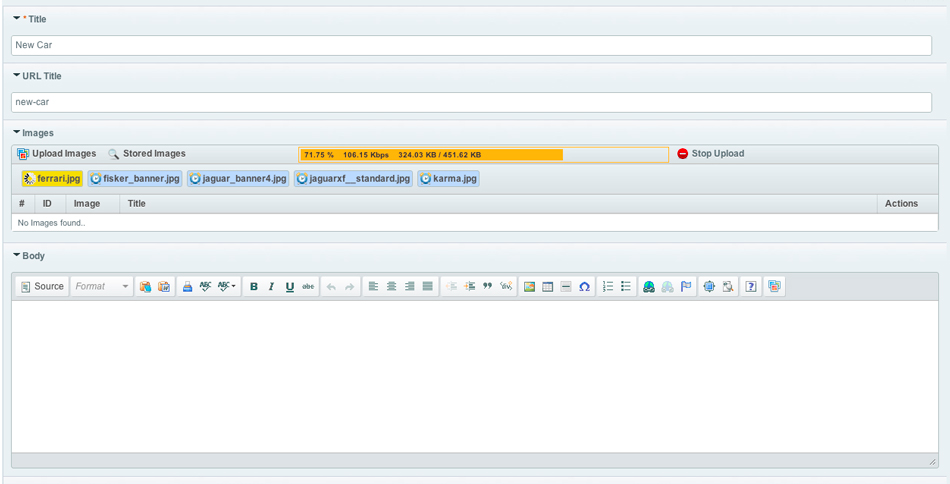The height and width of the screenshot is (484, 950).
Task: Click the Unlink icon
Action: 667,287
